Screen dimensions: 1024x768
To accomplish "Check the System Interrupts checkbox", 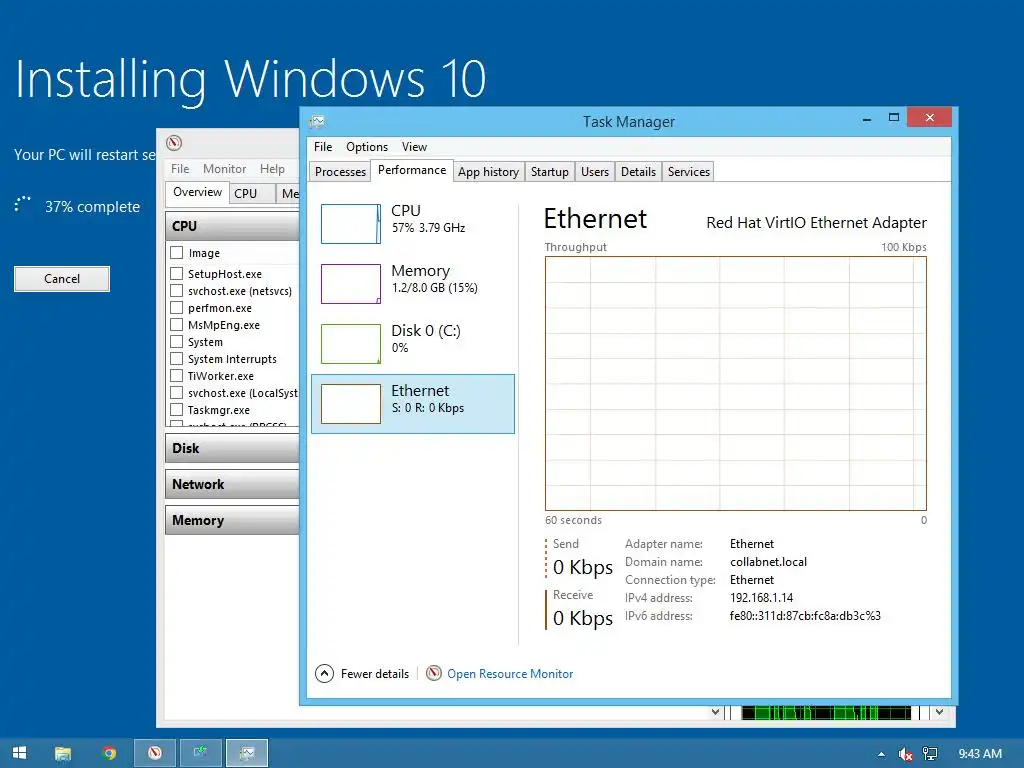I will [x=176, y=358].
